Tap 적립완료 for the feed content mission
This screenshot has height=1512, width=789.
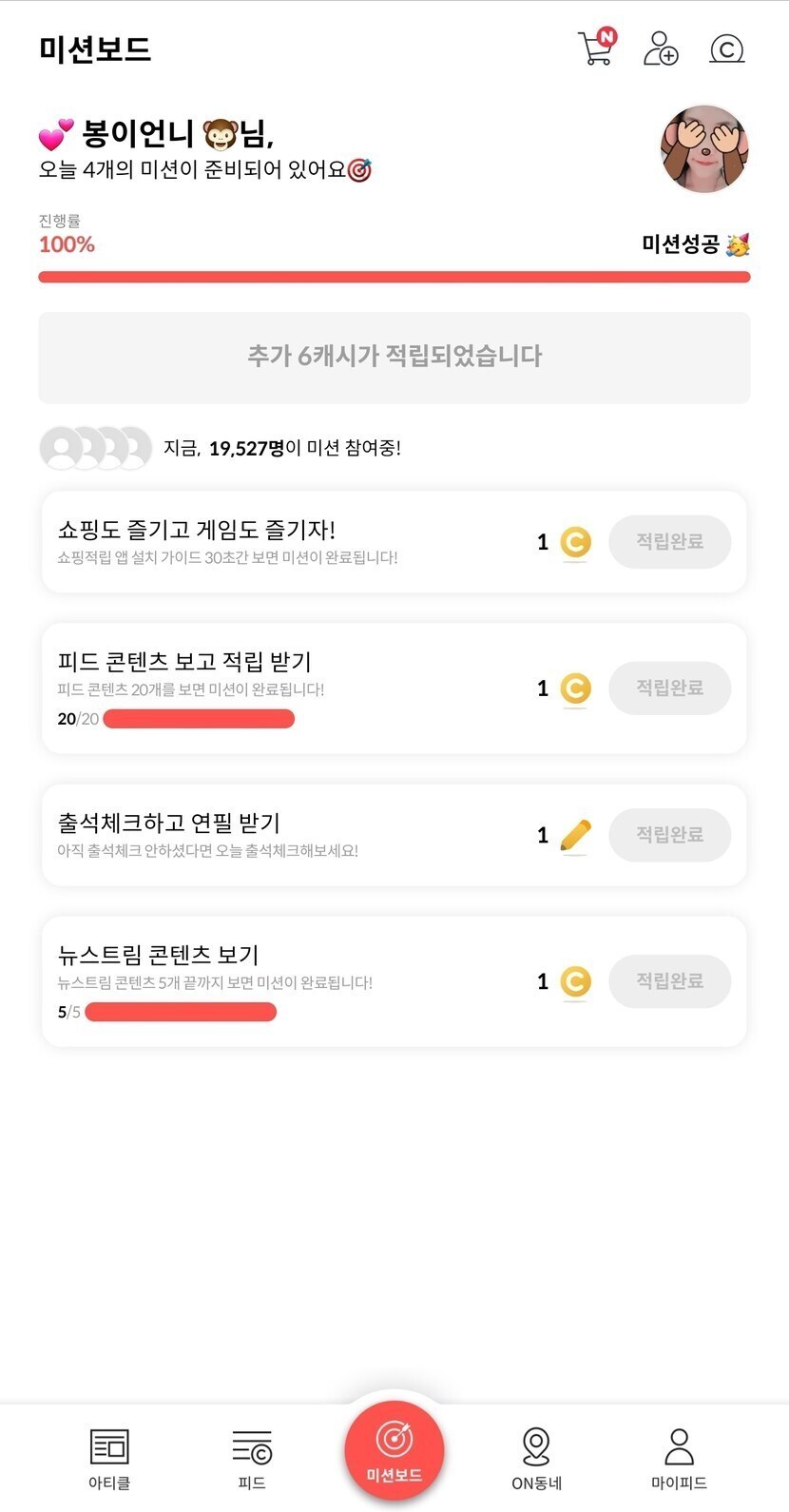pyautogui.click(x=669, y=688)
